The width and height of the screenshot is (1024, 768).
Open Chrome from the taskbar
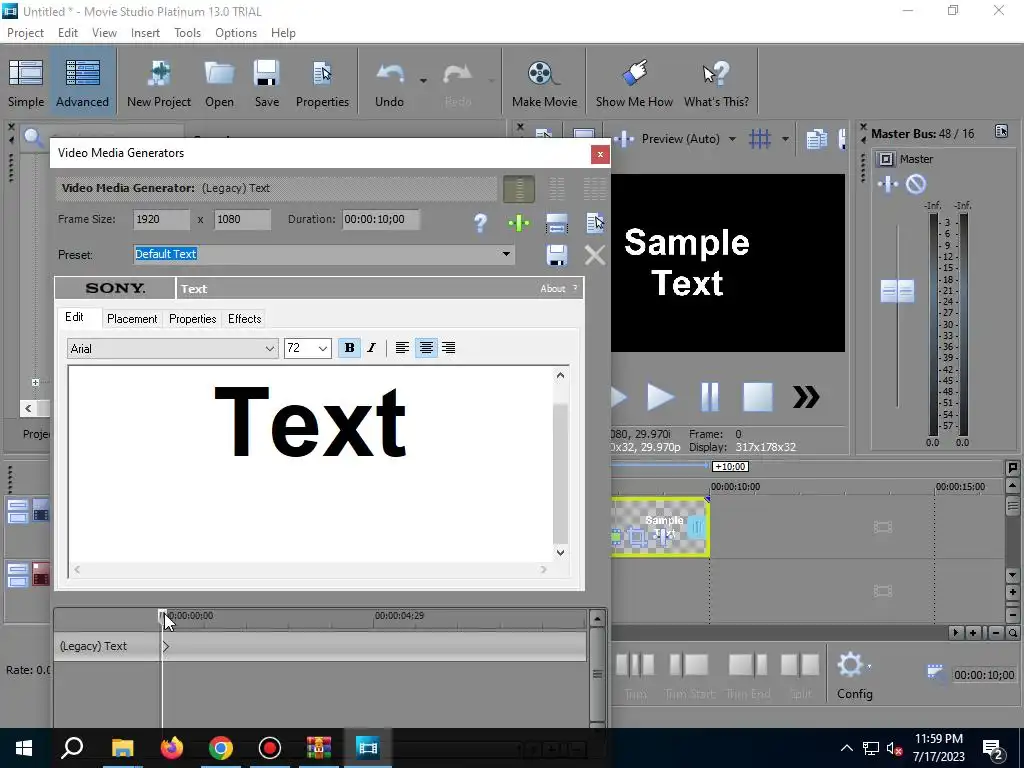point(221,748)
